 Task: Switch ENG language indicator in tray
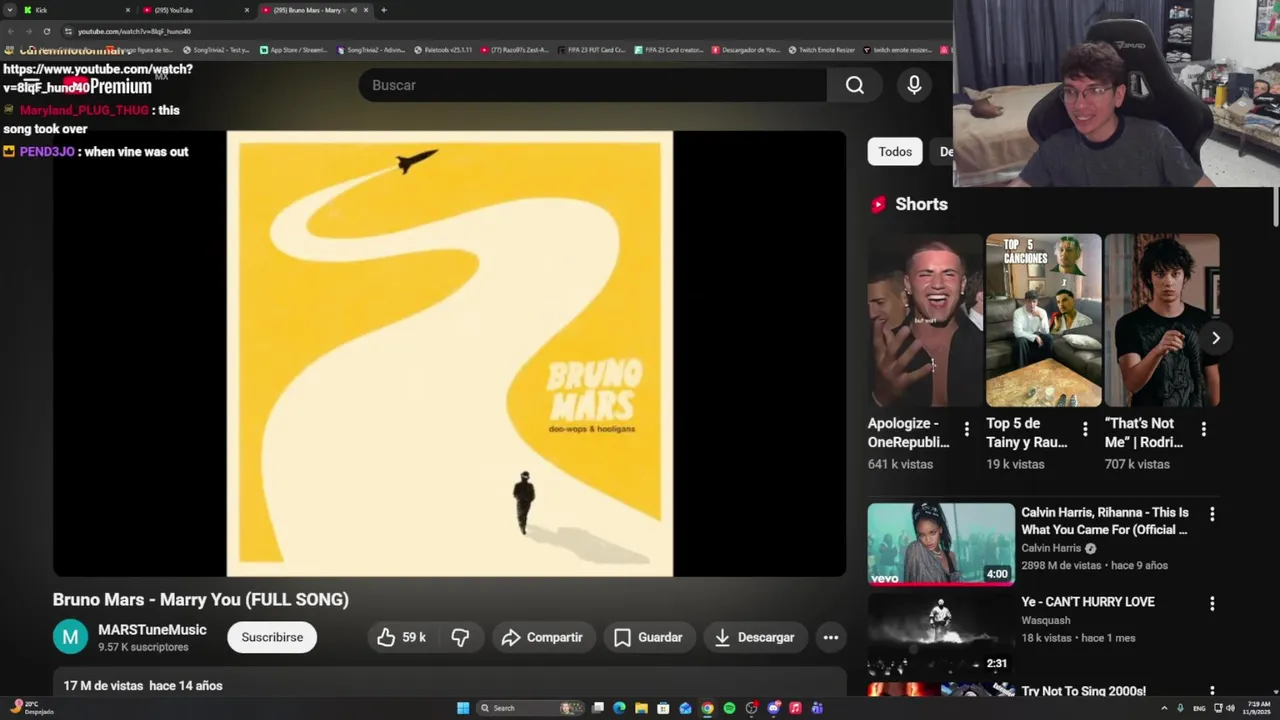[1199, 708]
